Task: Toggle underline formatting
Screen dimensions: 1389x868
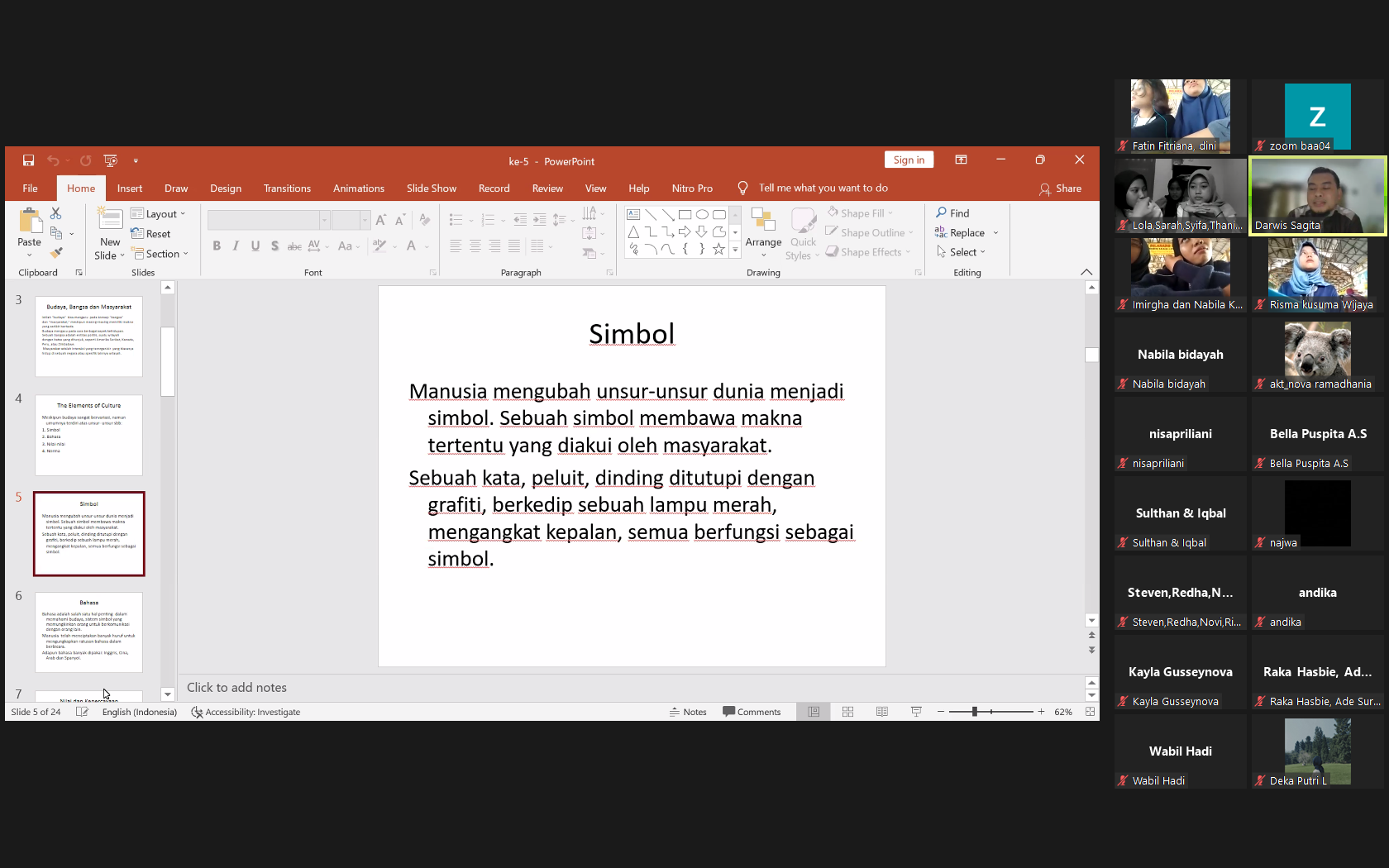Action: [255, 246]
